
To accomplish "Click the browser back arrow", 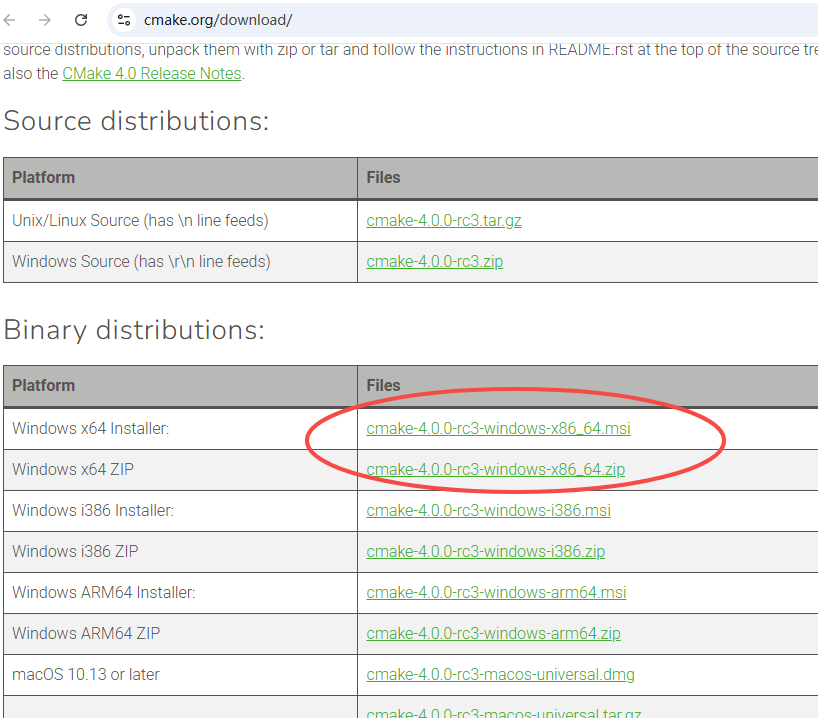I will pyautogui.click(x=9, y=20).
